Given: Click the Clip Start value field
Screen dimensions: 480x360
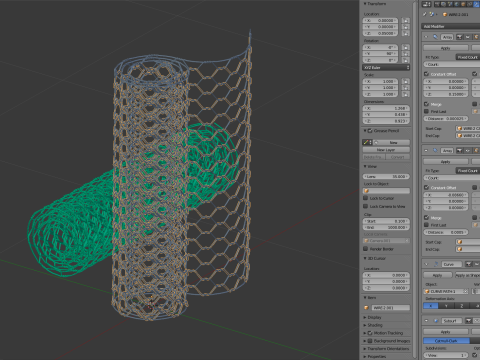Looking at the screenshot, I should click(386, 221).
